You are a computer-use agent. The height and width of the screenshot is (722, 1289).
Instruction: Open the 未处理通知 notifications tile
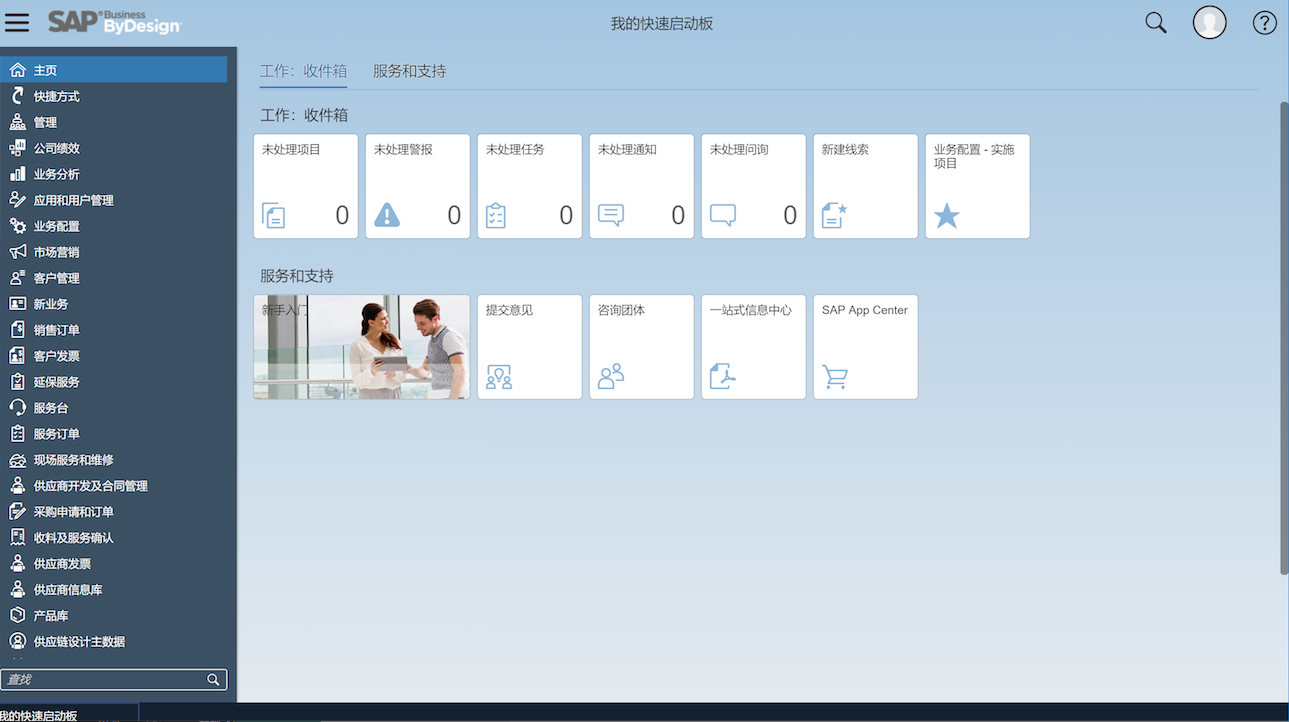click(x=641, y=185)
